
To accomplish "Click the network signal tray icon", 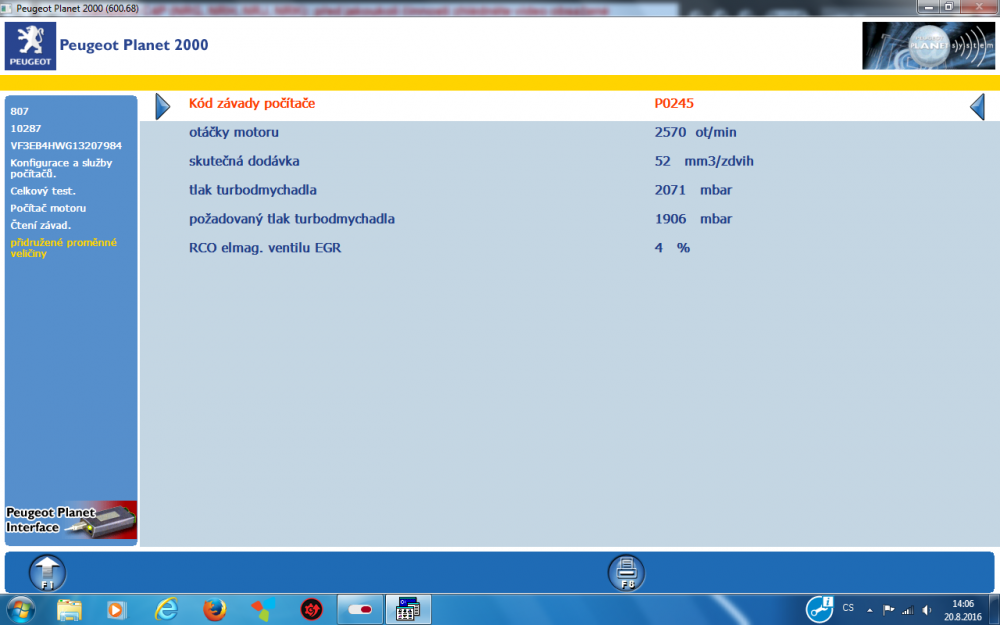I will point(908,610).
